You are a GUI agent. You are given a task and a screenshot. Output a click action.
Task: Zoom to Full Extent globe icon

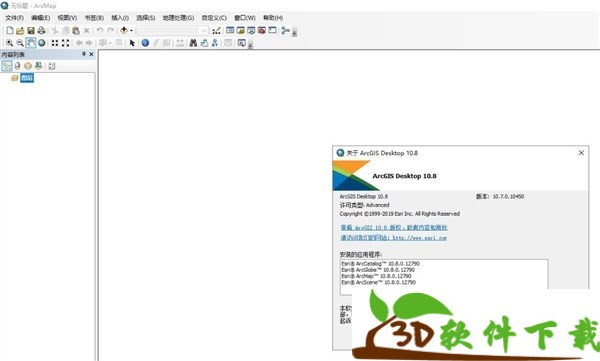[x=41, y=43]
